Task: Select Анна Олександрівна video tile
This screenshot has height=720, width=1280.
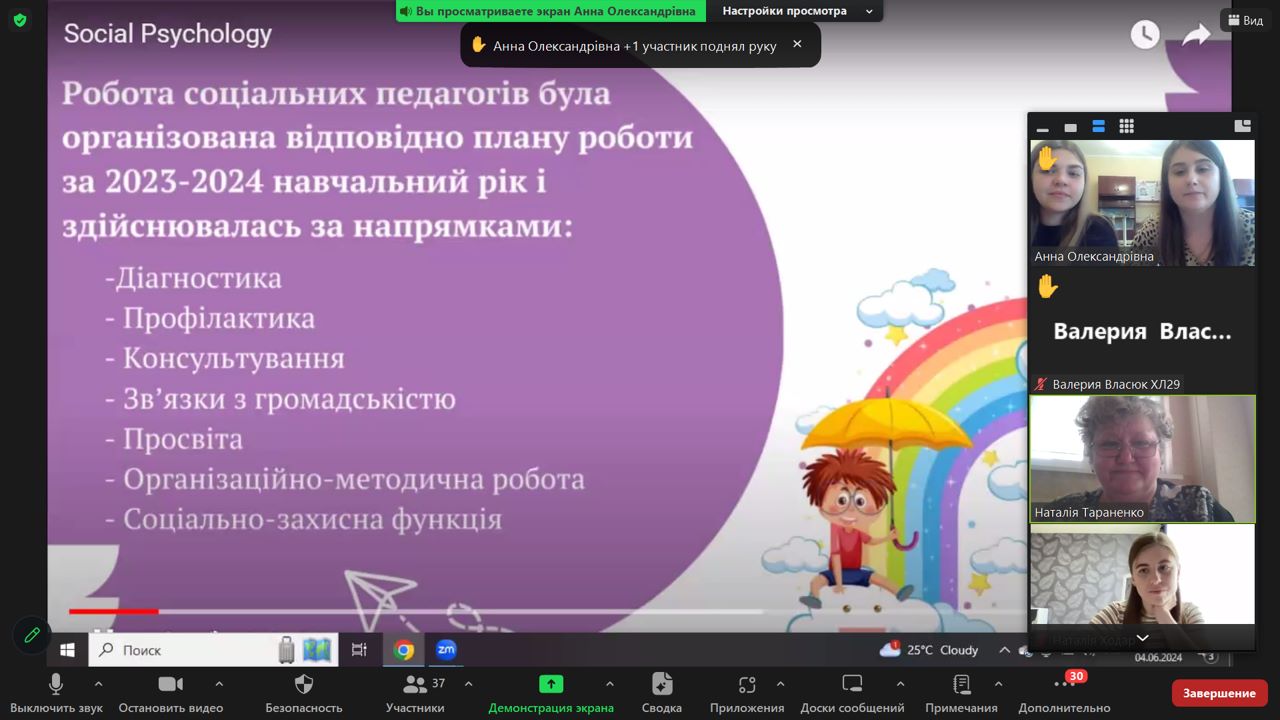Action: tap(1142, 202)
